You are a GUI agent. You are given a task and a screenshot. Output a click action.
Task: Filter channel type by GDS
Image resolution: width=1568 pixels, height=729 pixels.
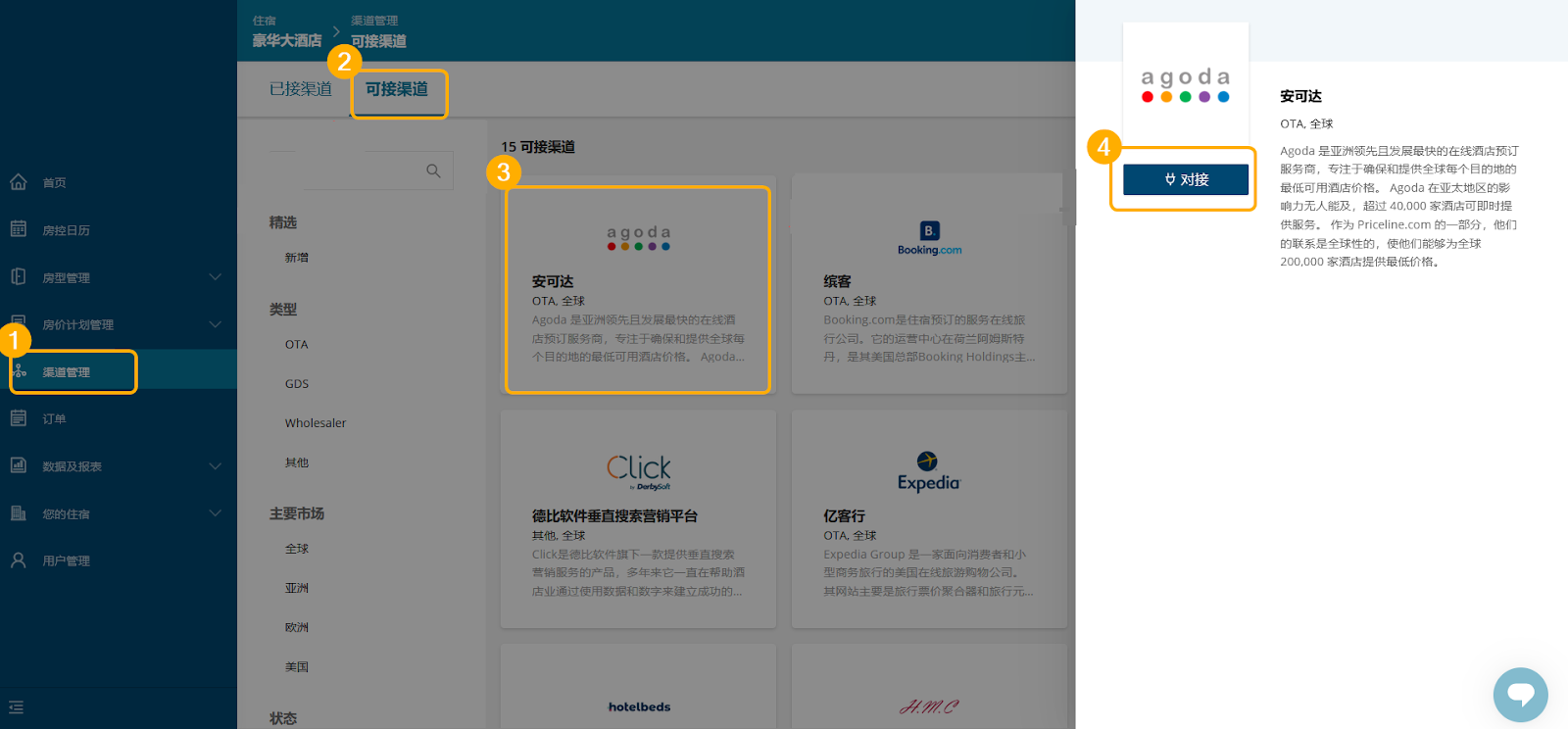pyautogui.click(x=297, y=384)
